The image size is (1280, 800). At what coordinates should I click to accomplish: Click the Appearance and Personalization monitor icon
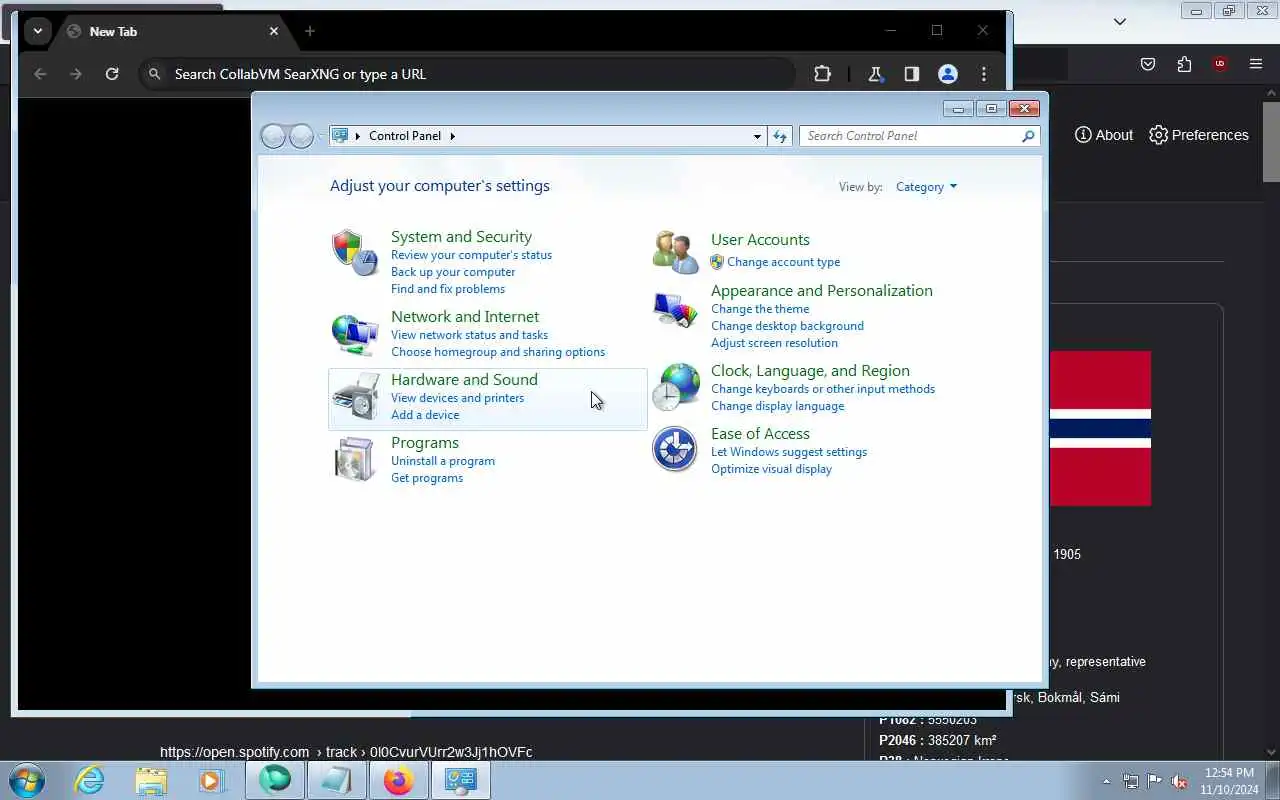click(675, 310)
